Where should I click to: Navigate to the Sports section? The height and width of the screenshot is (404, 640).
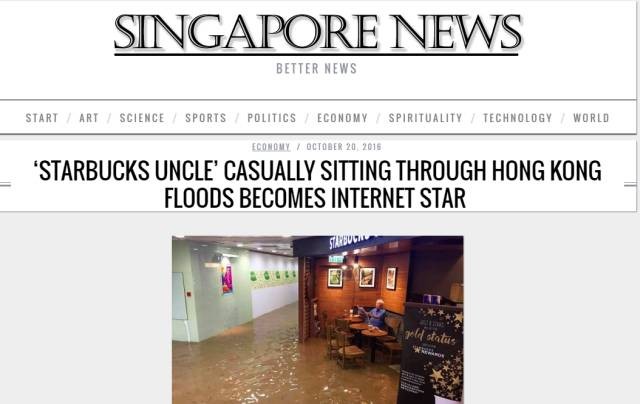(206, 118)
